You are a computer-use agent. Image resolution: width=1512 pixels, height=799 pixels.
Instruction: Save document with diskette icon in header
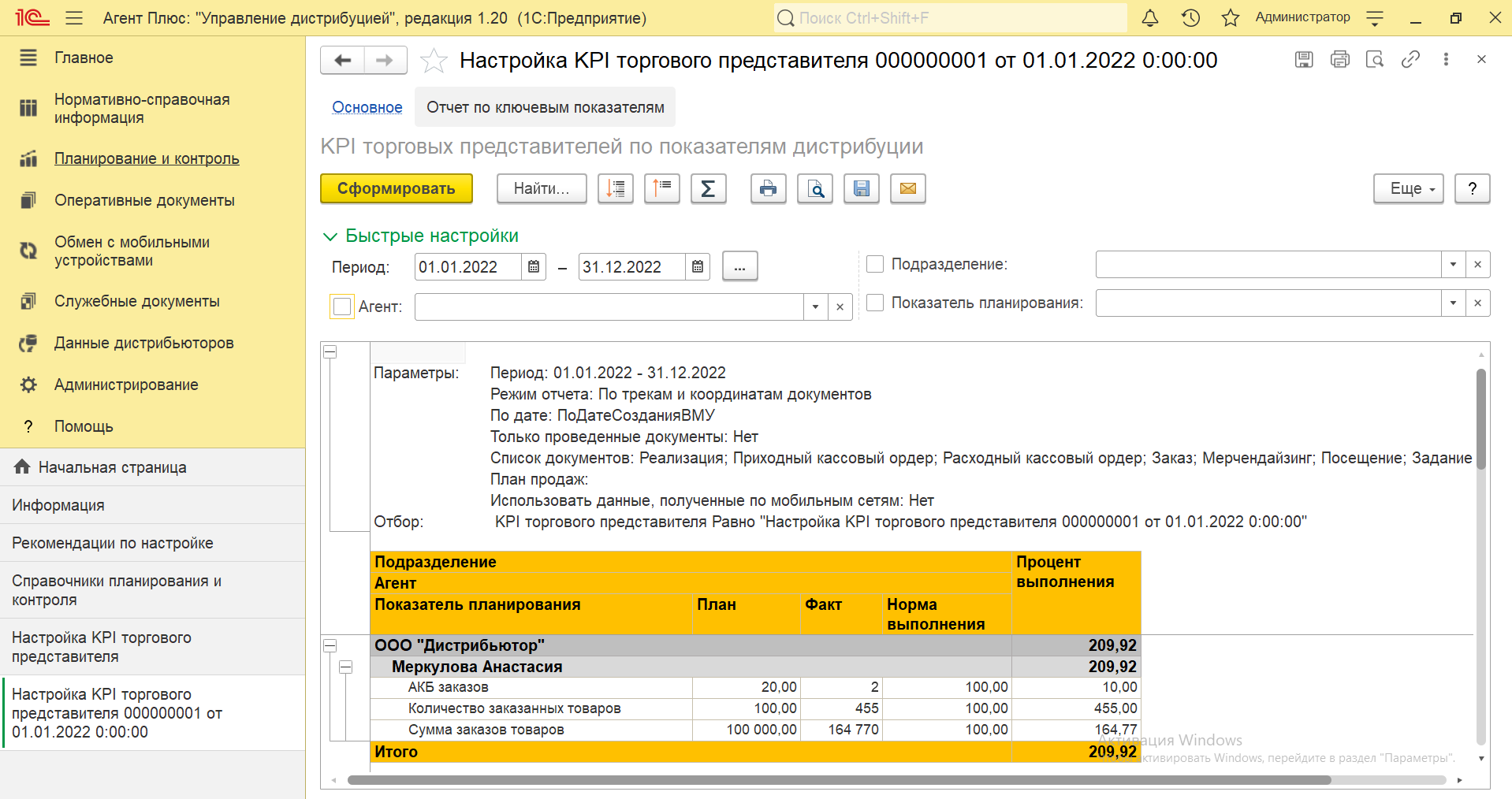pos(1304,59)
